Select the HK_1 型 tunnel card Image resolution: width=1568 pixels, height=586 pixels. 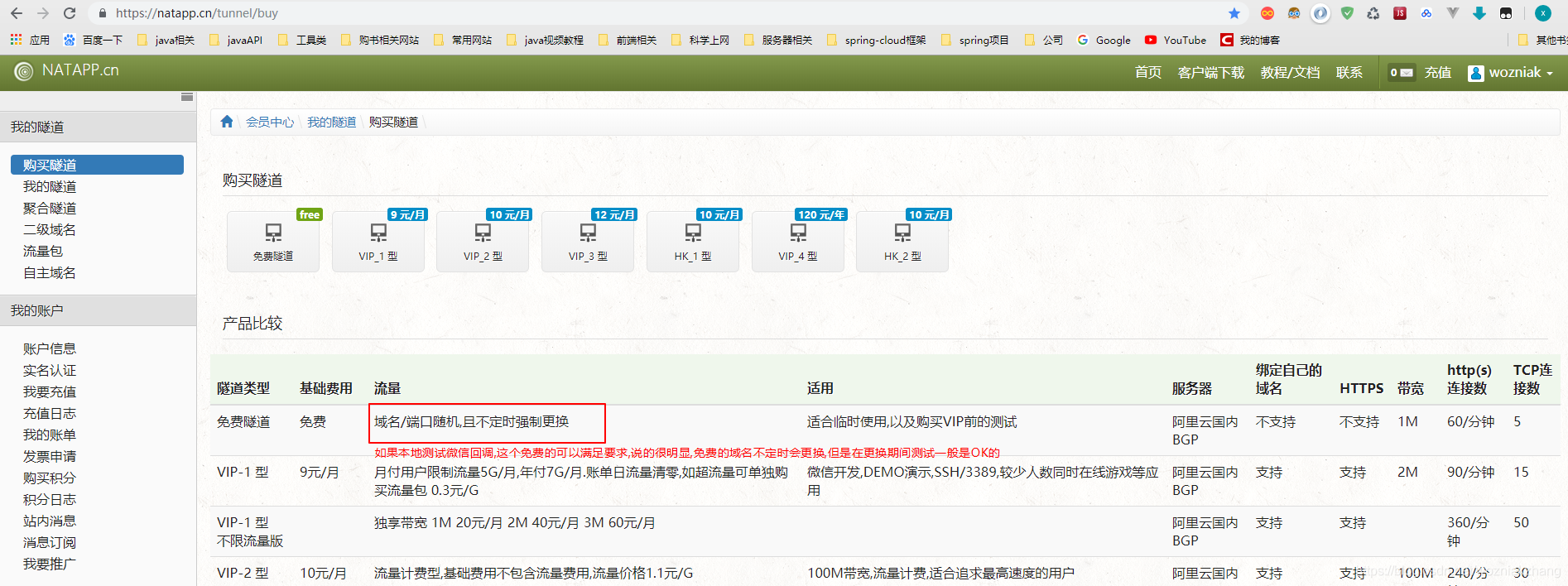[693, 241]
